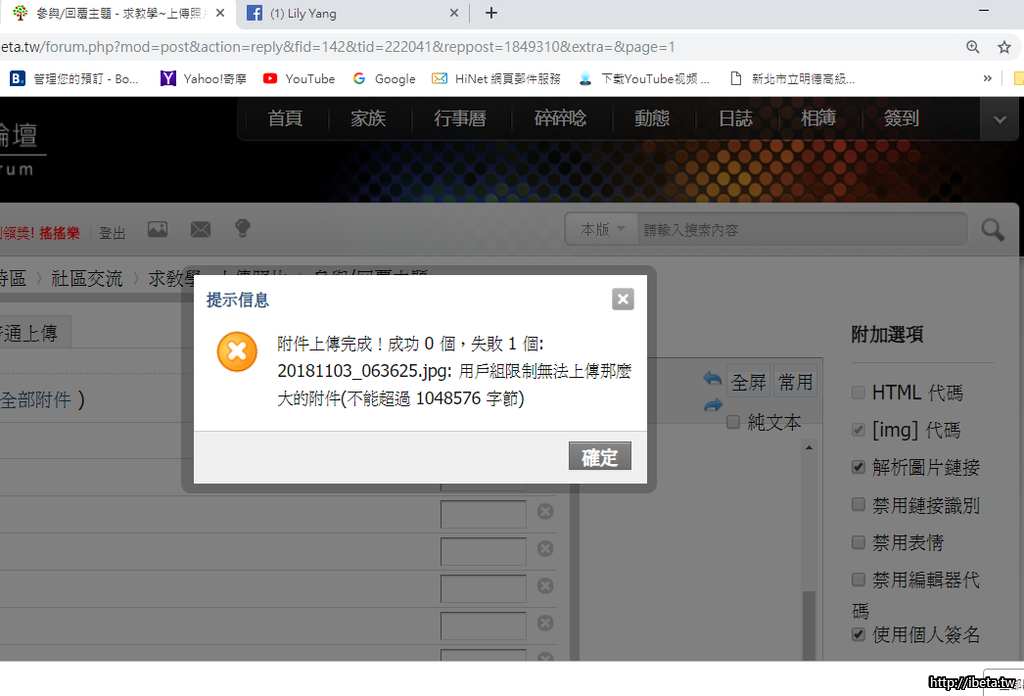This screenshot has height=696, width=1024.
Task: Open a new browser tab
Action: (491, 13)
